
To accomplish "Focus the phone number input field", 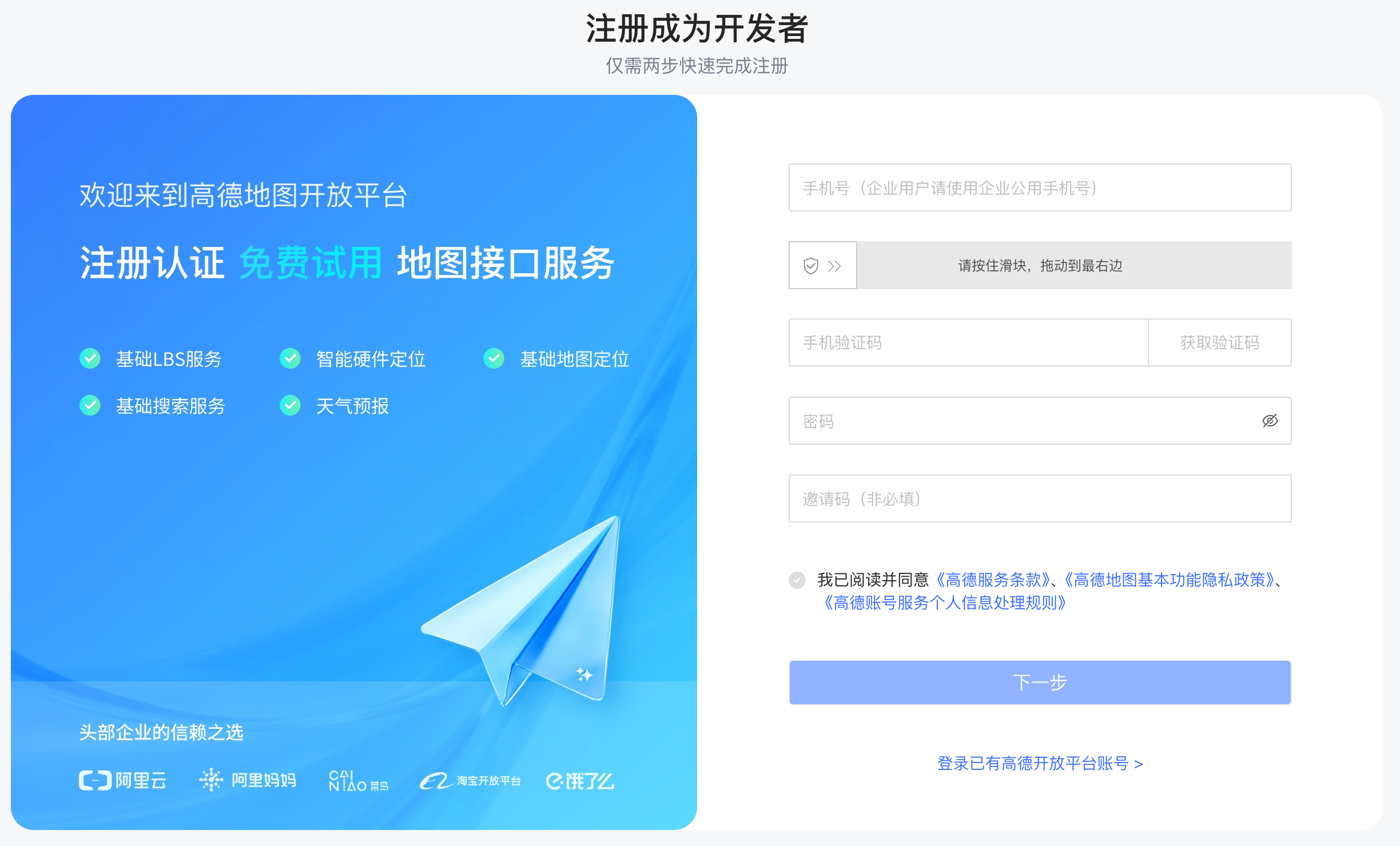I will [x=1040, y=187].
